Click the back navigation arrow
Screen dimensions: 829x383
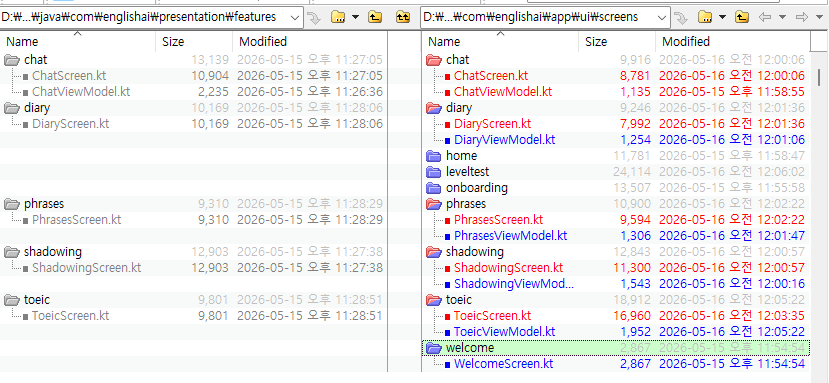pyautogui.click(x=764, y=17)
